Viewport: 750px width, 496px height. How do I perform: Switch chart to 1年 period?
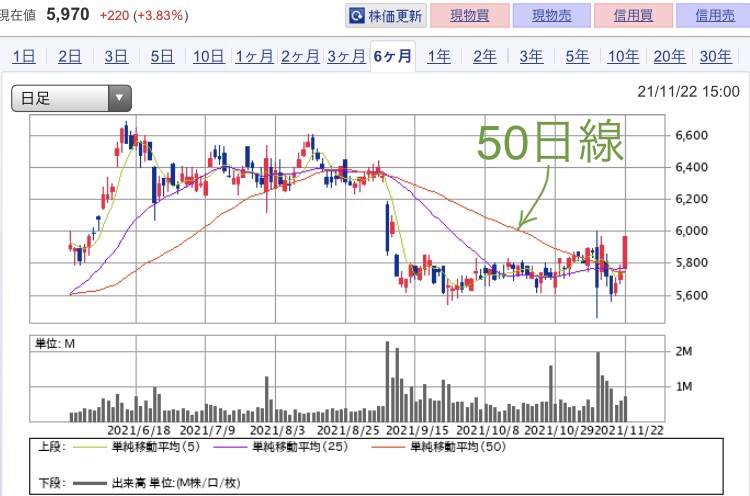click(x=439, y=56)
